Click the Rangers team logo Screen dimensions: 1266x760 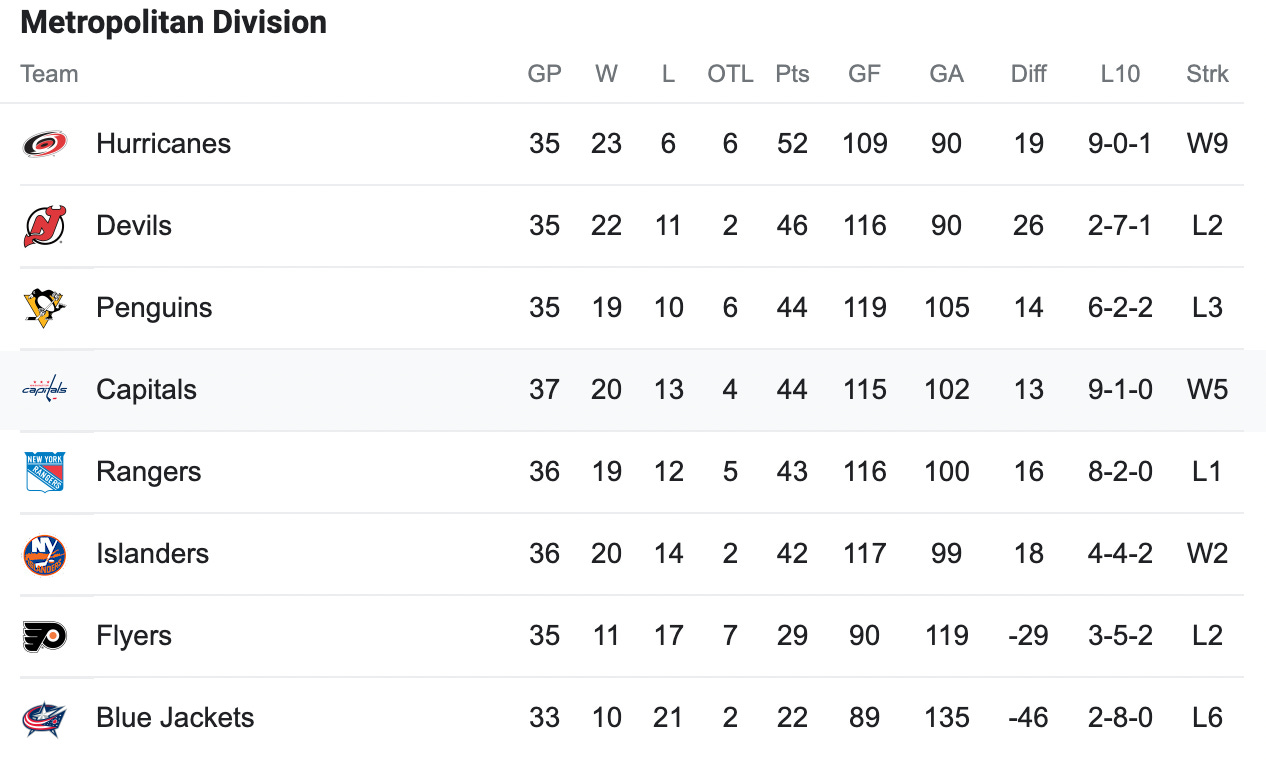45,472
